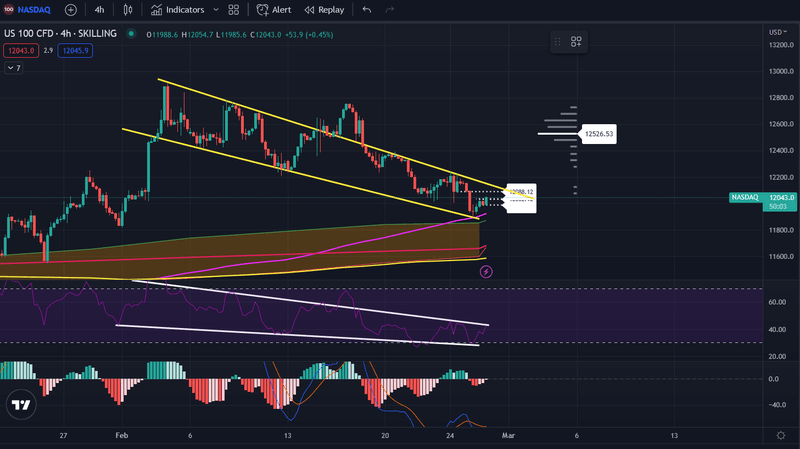Click the OHLC close value C12043.0
The width and height of the screenshot is (800, 449).
(265, 35)
